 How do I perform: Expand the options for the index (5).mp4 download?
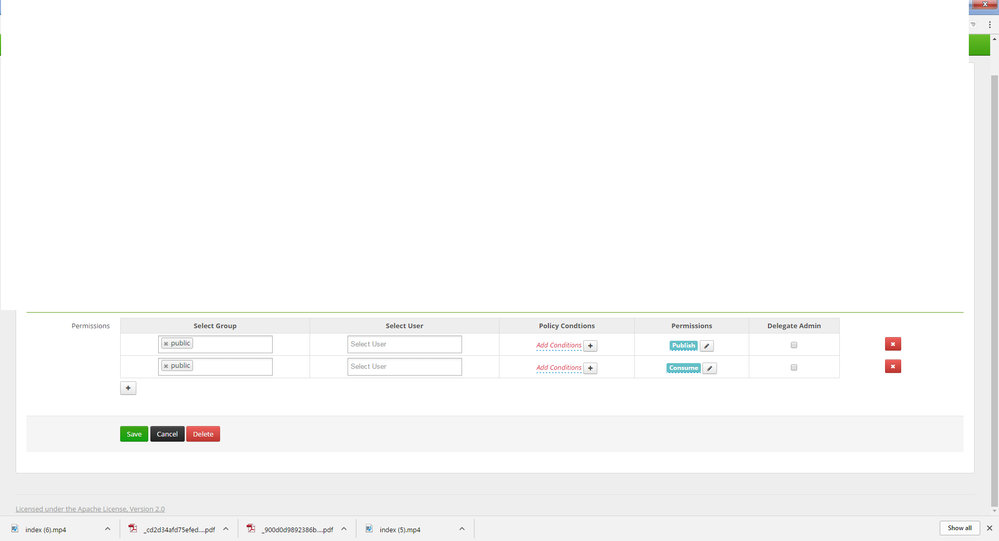coord(462,529)
